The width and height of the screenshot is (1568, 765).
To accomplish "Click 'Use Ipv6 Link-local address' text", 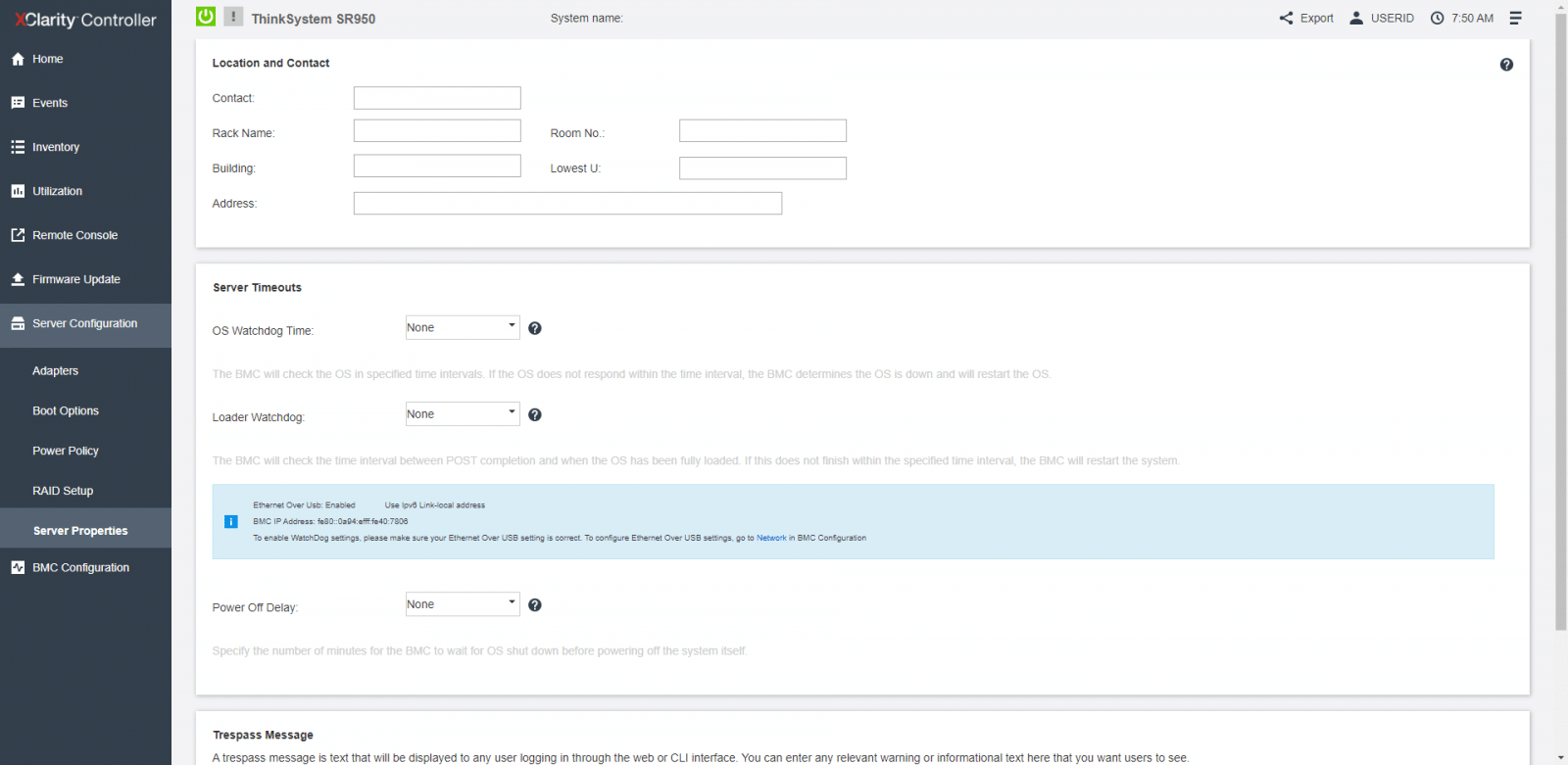I will click(x=435, y=505).
